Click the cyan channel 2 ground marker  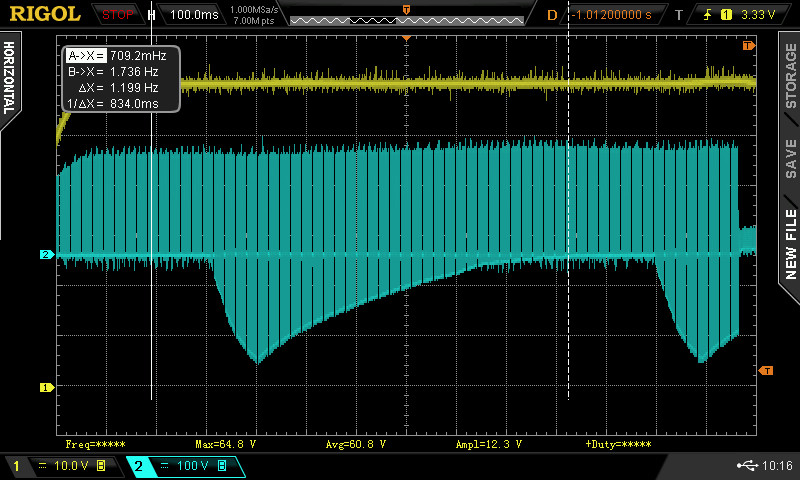pos(45,255)
